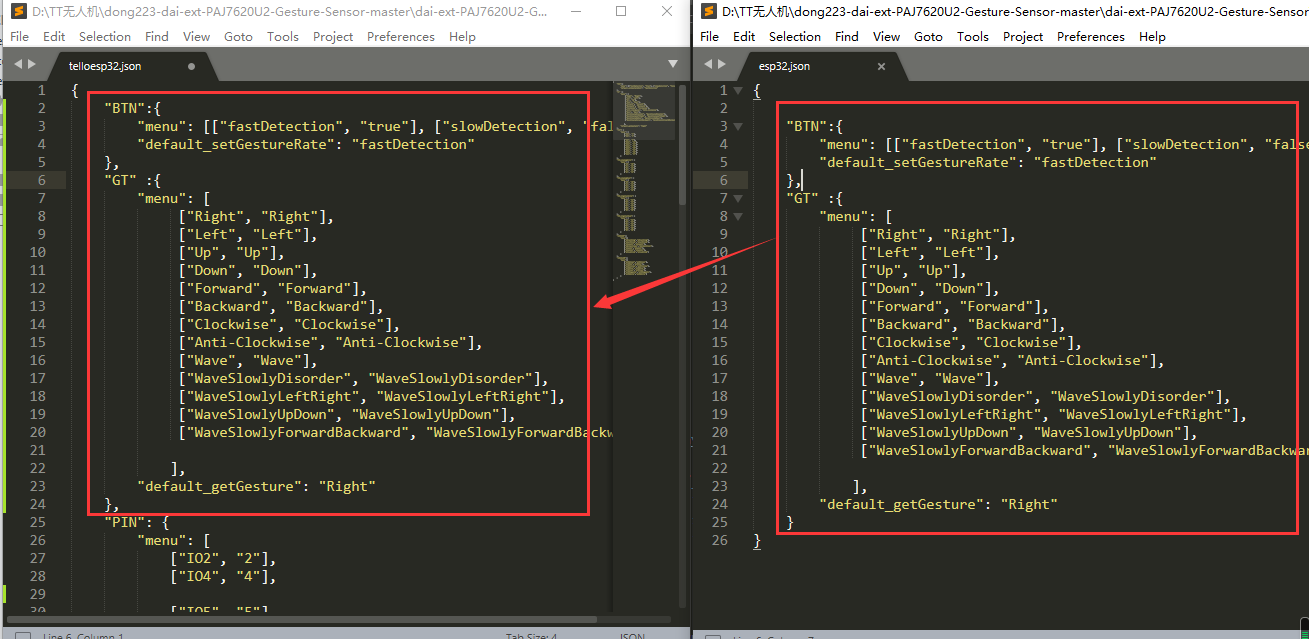
Task: Click the left window's tab-forward arrow
Action: click(32, 64)
